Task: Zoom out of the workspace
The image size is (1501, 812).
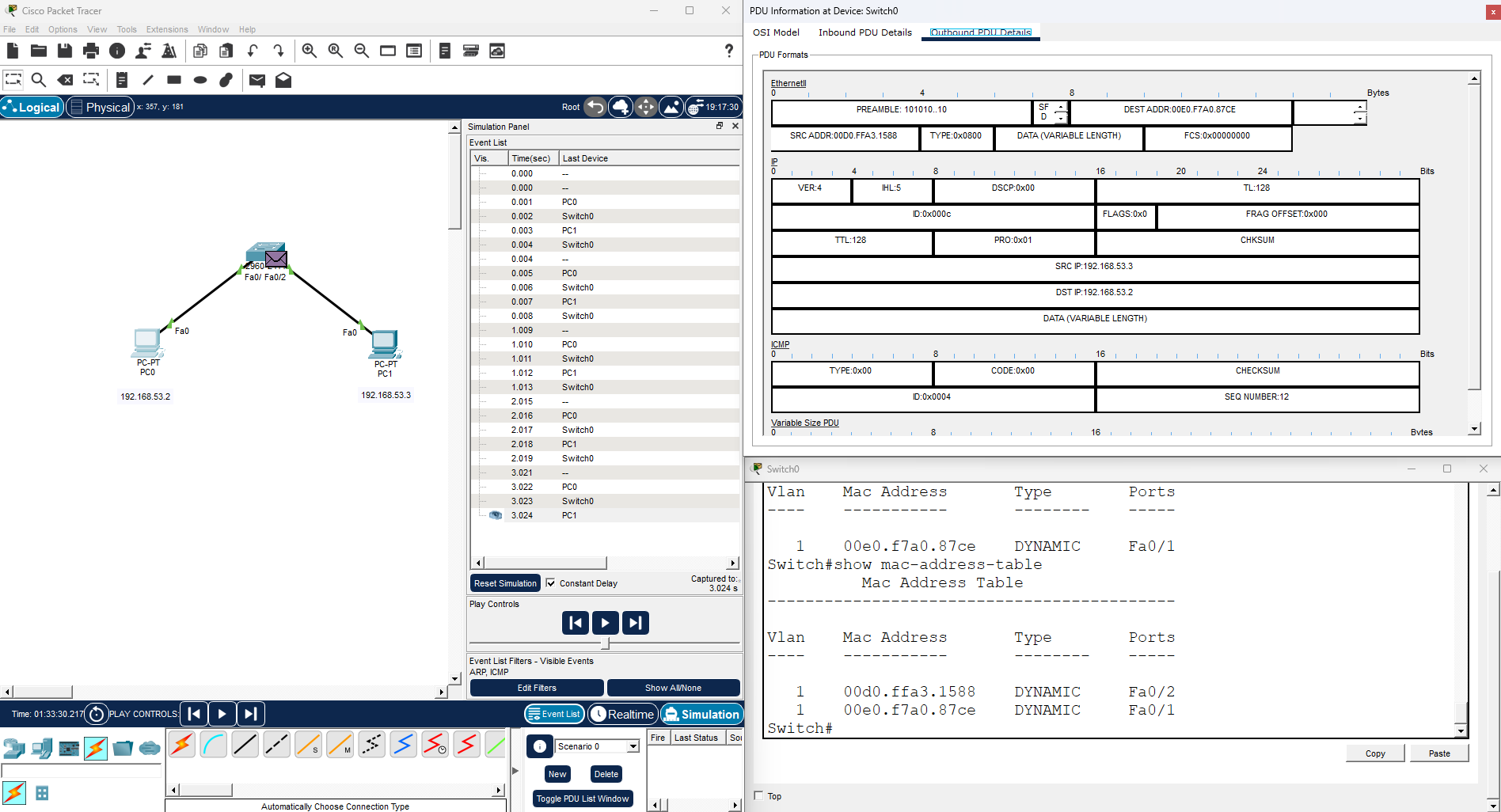Action: (x=362, y=51)
